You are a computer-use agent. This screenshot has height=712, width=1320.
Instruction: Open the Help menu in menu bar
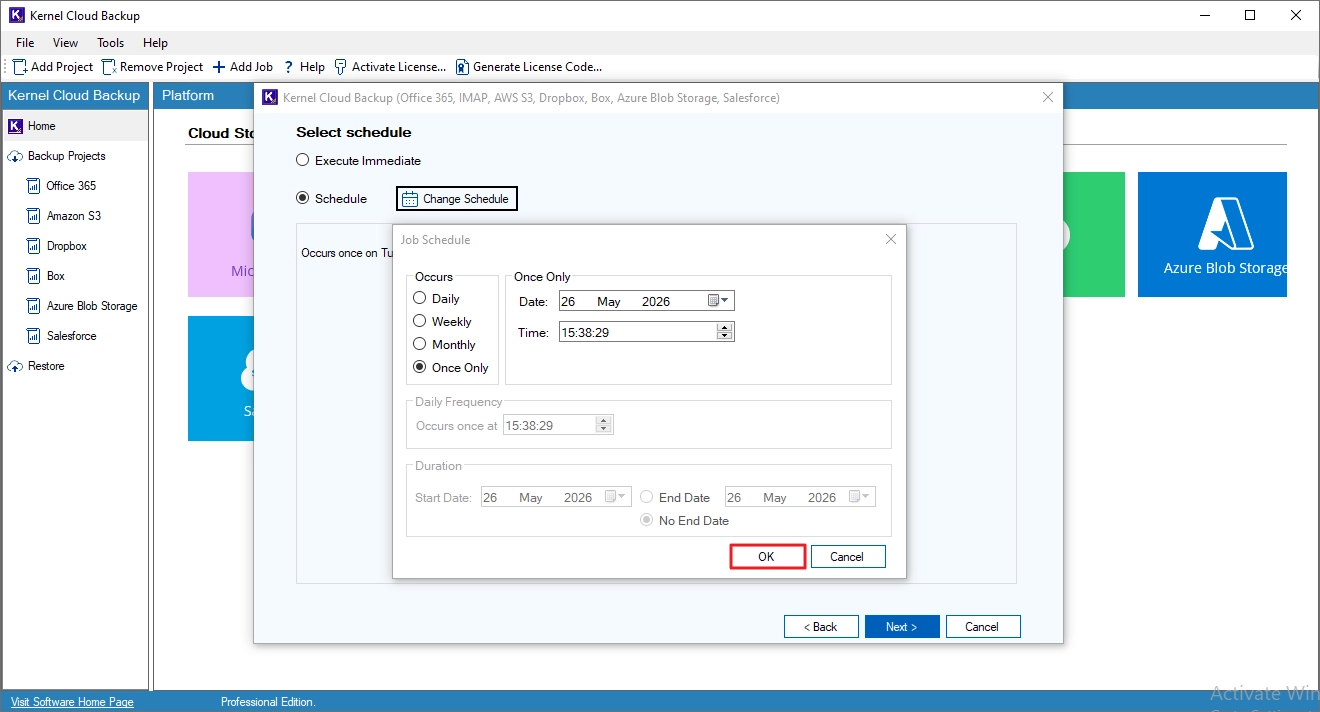click(x=155, y=43)
